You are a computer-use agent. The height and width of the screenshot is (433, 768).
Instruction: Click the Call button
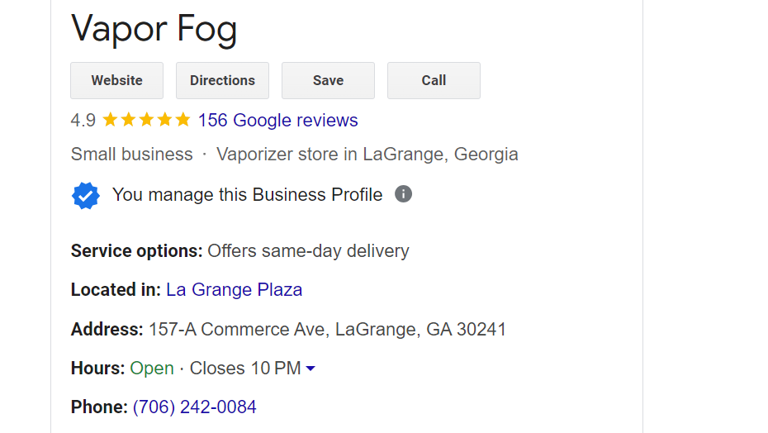tap(434, 80)
